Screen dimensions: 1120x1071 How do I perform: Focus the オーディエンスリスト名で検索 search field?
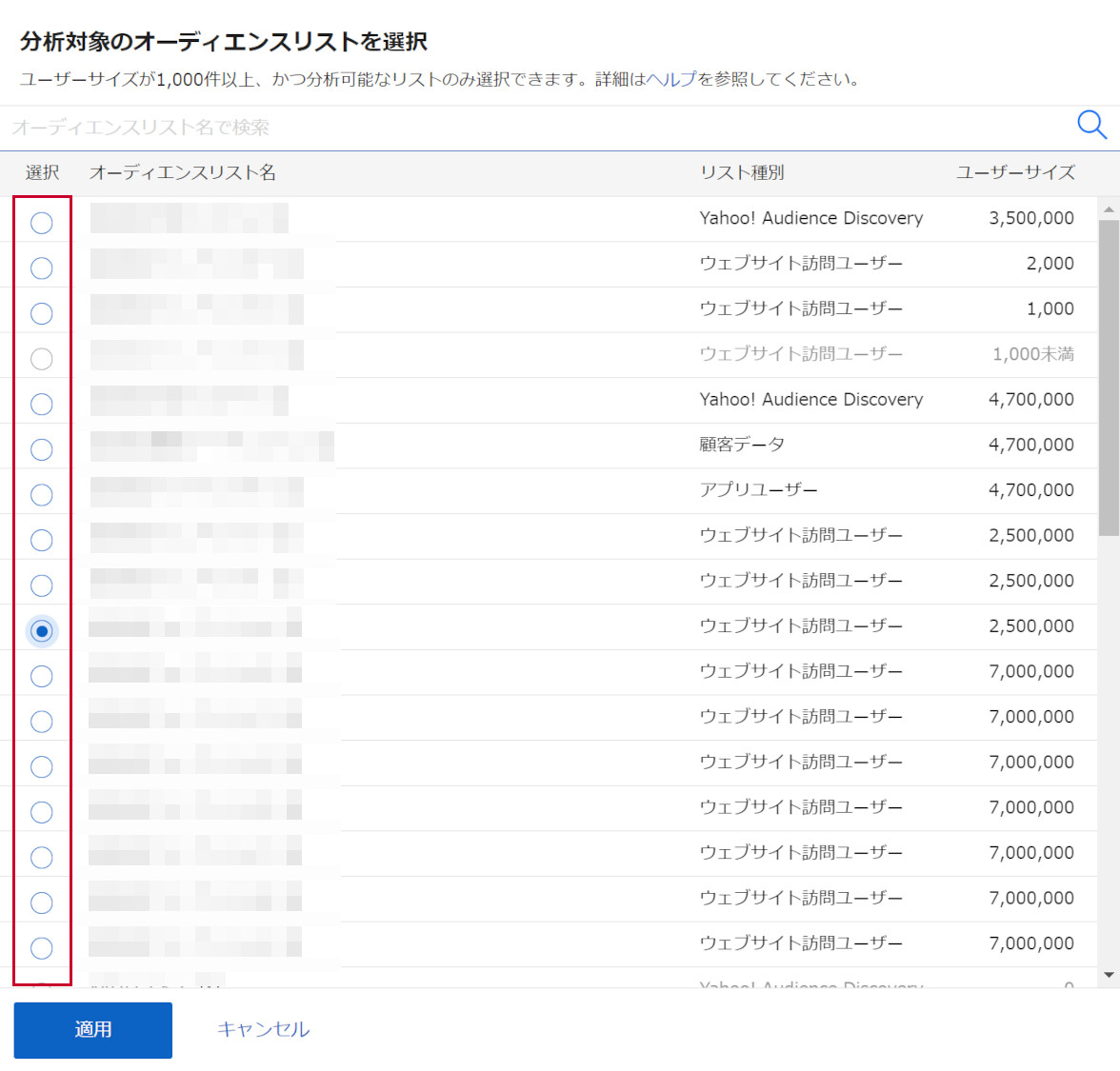[x=533, y=128]
